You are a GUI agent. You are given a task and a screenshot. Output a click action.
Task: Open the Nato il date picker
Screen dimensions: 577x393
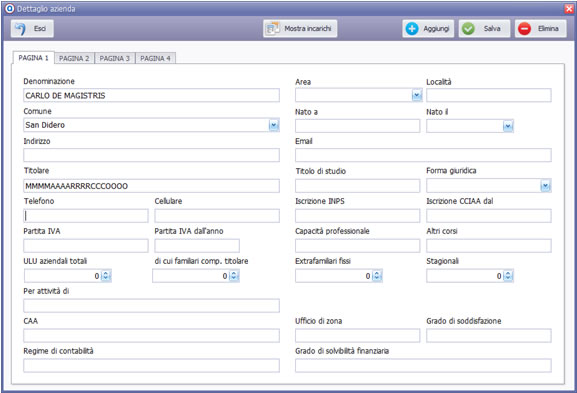click(508, 126)
